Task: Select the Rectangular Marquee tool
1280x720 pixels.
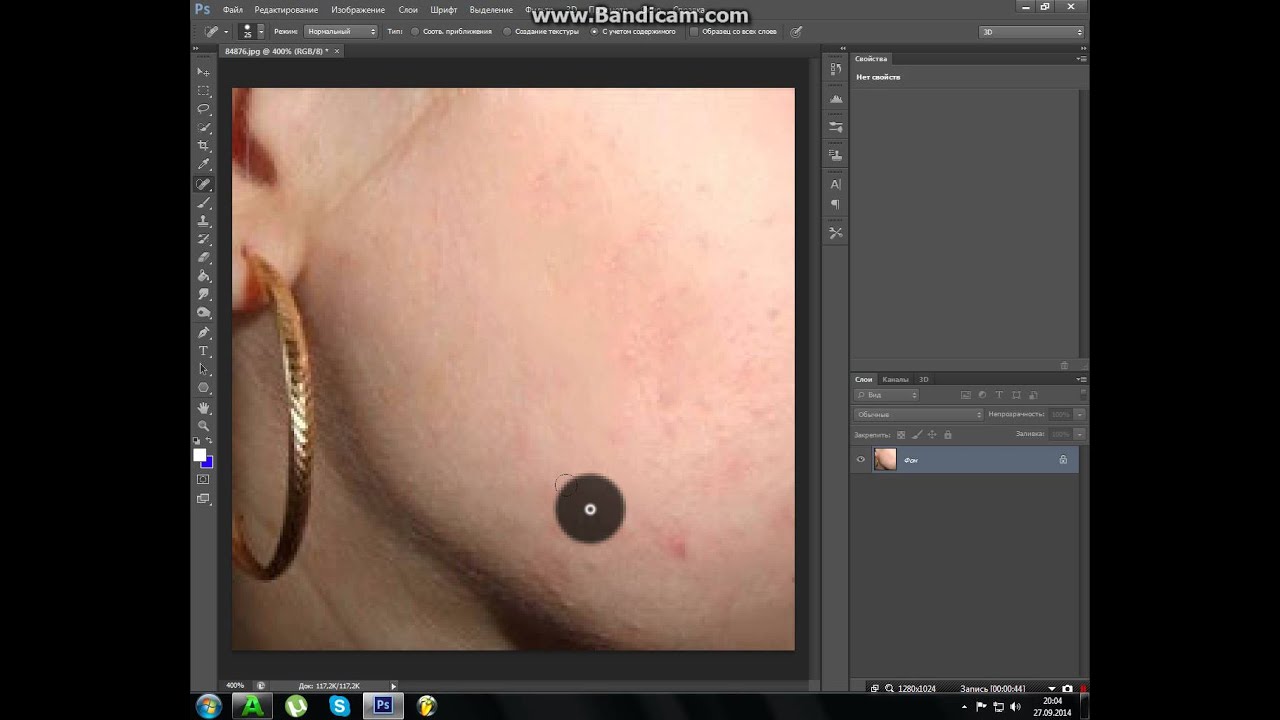Action: pyautogui.click(x=203, y=90)
